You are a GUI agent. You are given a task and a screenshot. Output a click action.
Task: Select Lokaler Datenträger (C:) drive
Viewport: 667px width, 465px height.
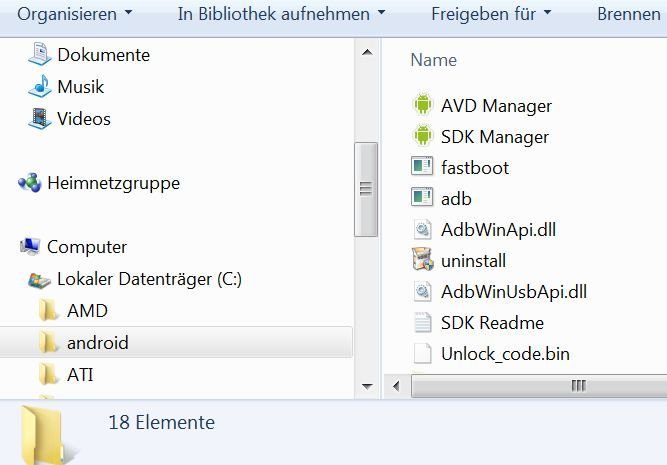coord(149,279)
